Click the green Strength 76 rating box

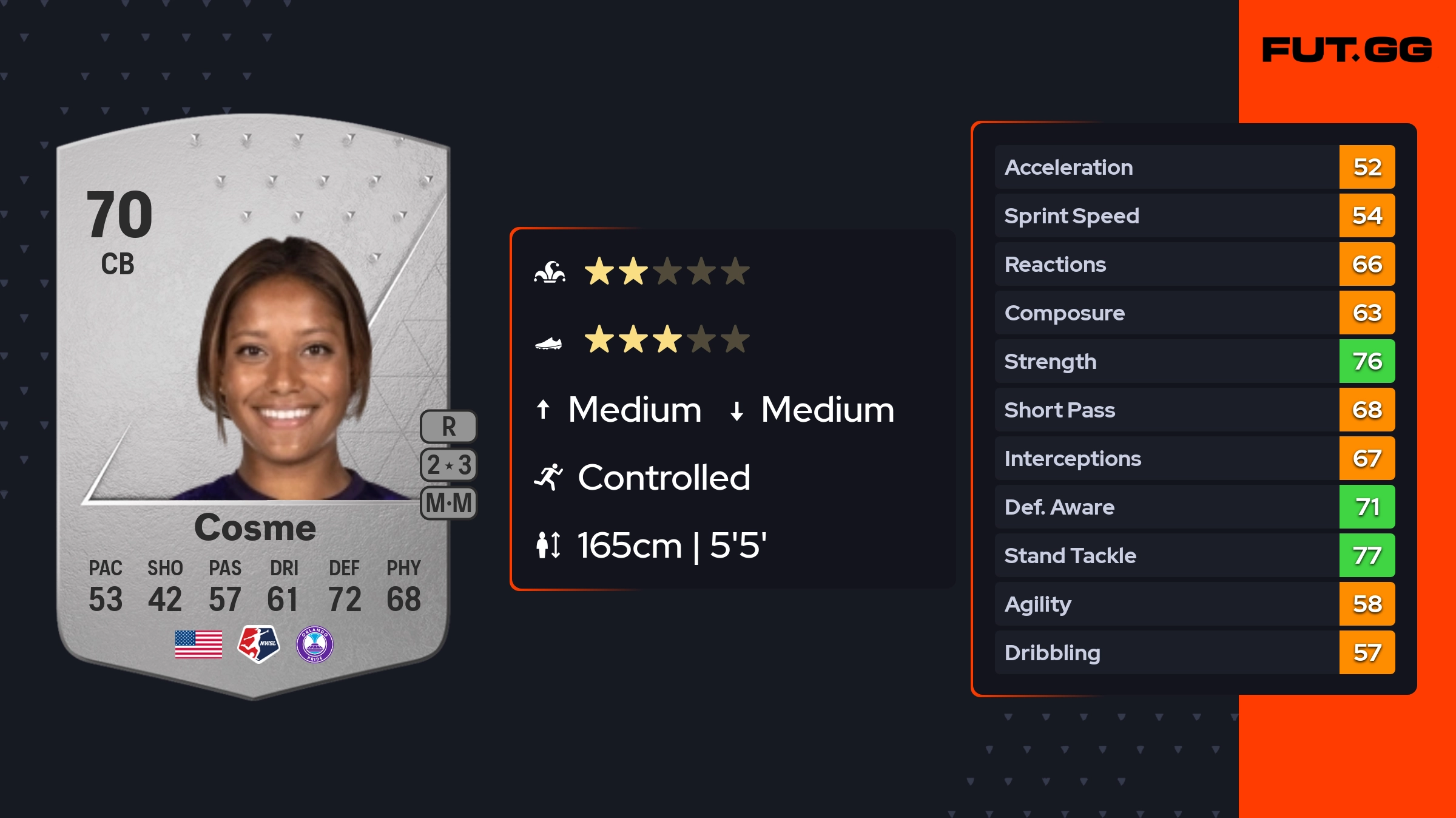(x=1367, y=361)
